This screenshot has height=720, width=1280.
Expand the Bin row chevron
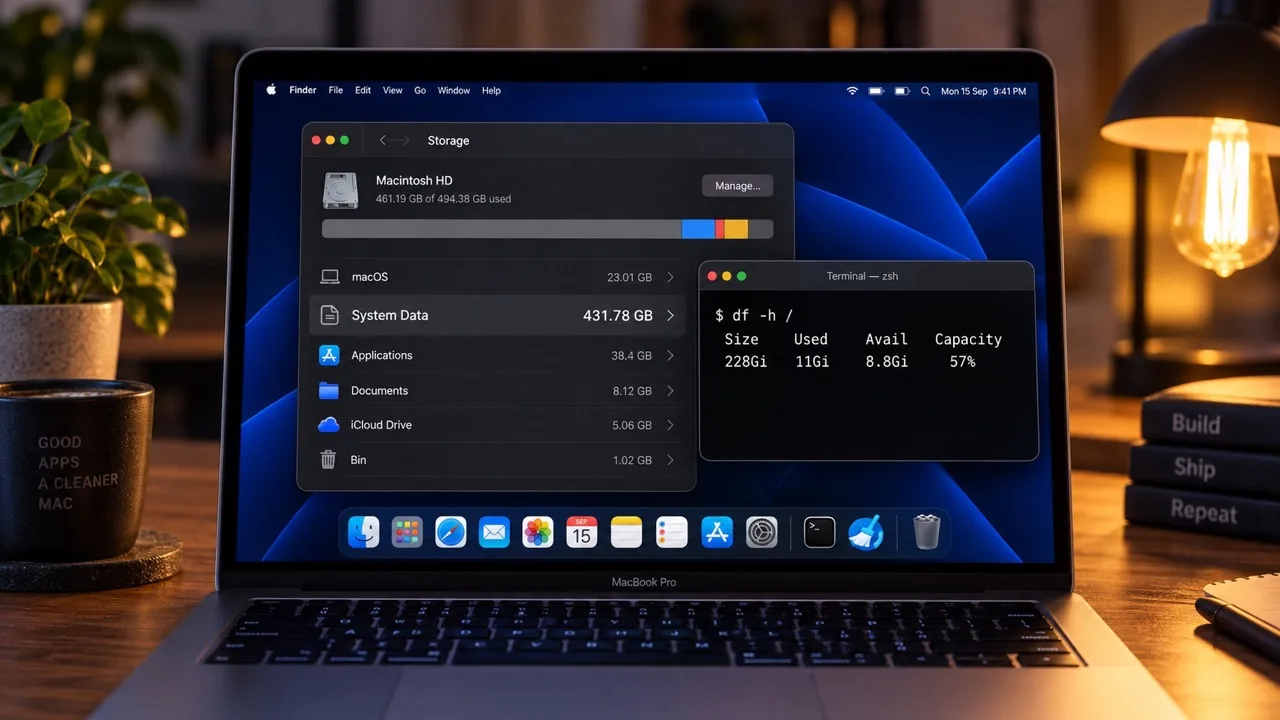670,460
